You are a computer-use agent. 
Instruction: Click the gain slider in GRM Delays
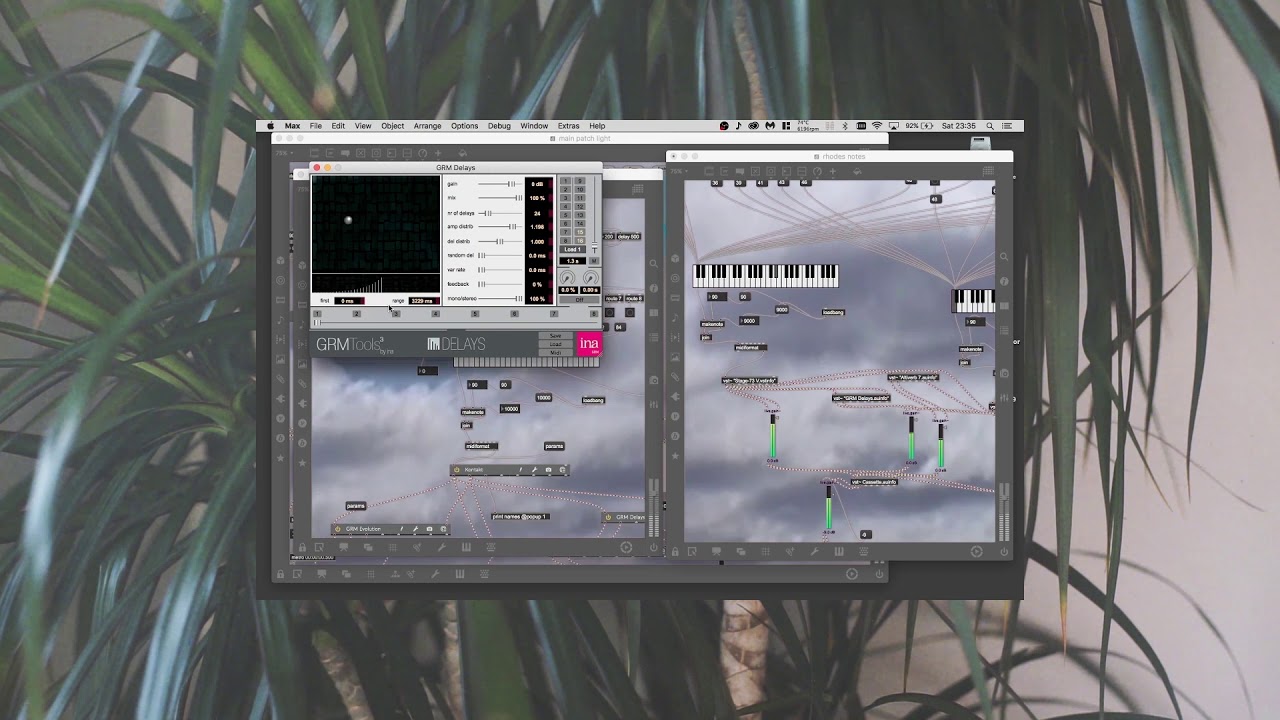(x=500, y=184)
